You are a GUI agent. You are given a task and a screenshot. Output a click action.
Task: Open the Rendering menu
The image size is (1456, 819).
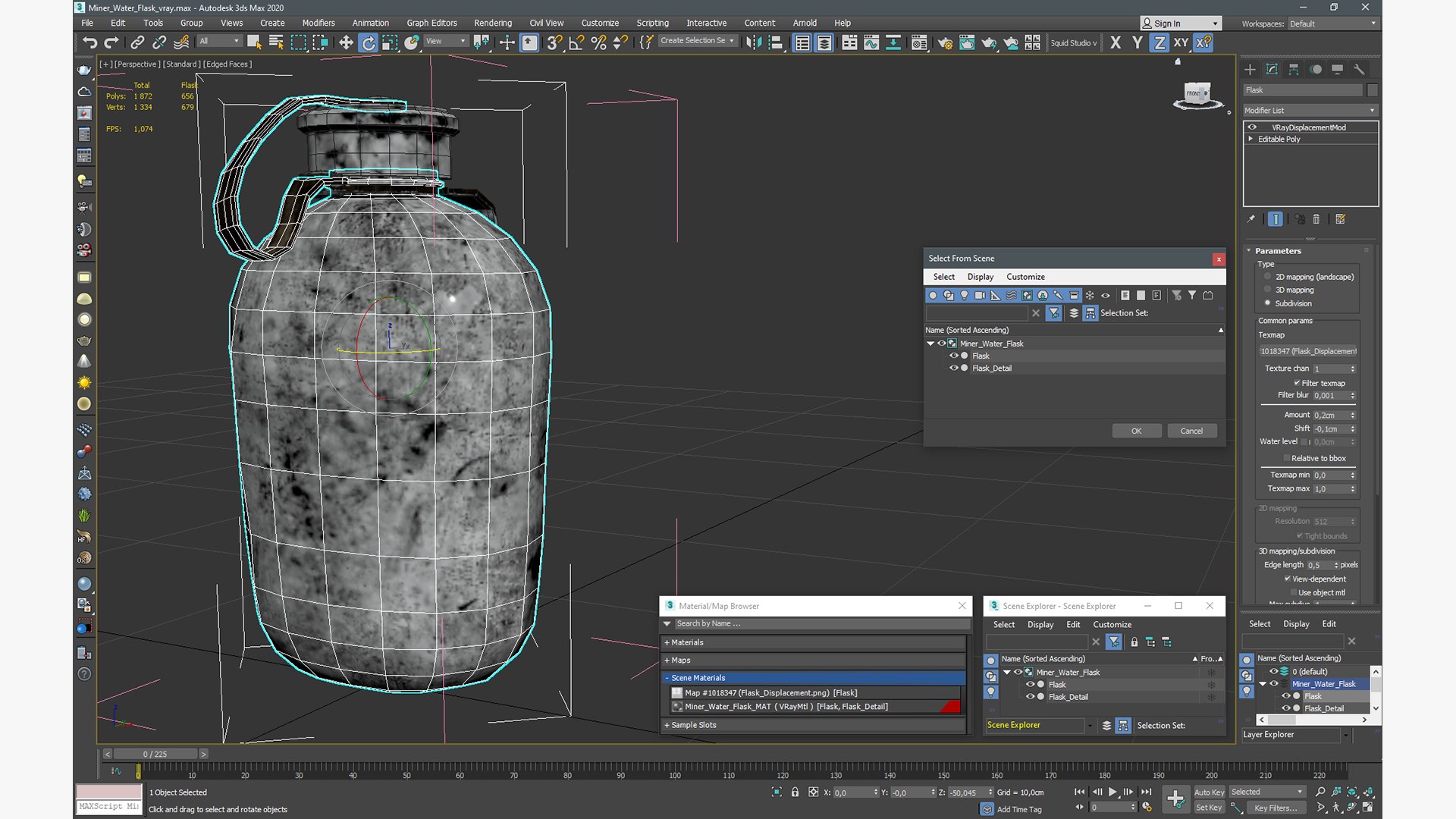pyautogui.click(x=493, y=23)
